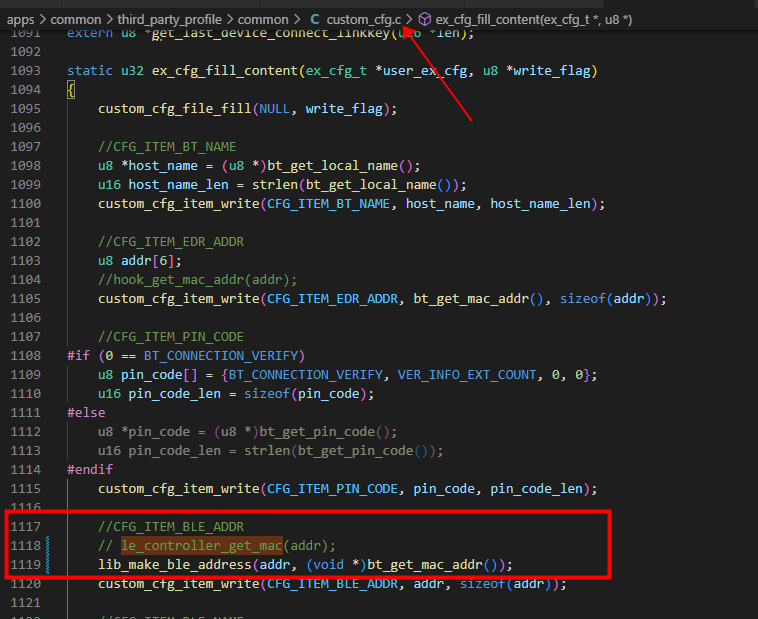Screen dimensions: 758x619
Task: Click the '//CFG_ITEM_EDR_ADDR' comment
Action: 171,242
